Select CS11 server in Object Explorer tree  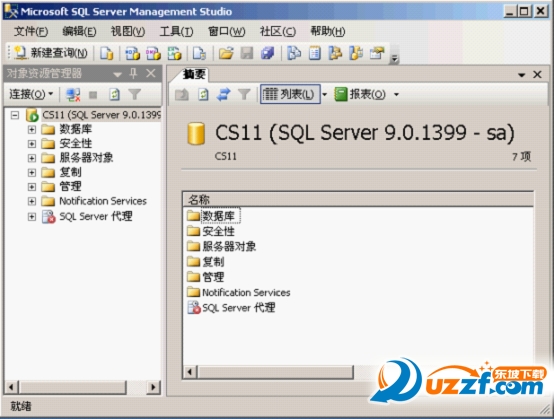click(x=101, y=115)
